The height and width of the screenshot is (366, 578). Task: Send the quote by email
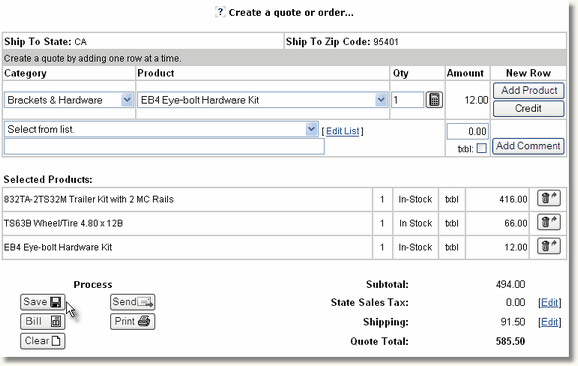pyautogui.click(x=133, y=302)
